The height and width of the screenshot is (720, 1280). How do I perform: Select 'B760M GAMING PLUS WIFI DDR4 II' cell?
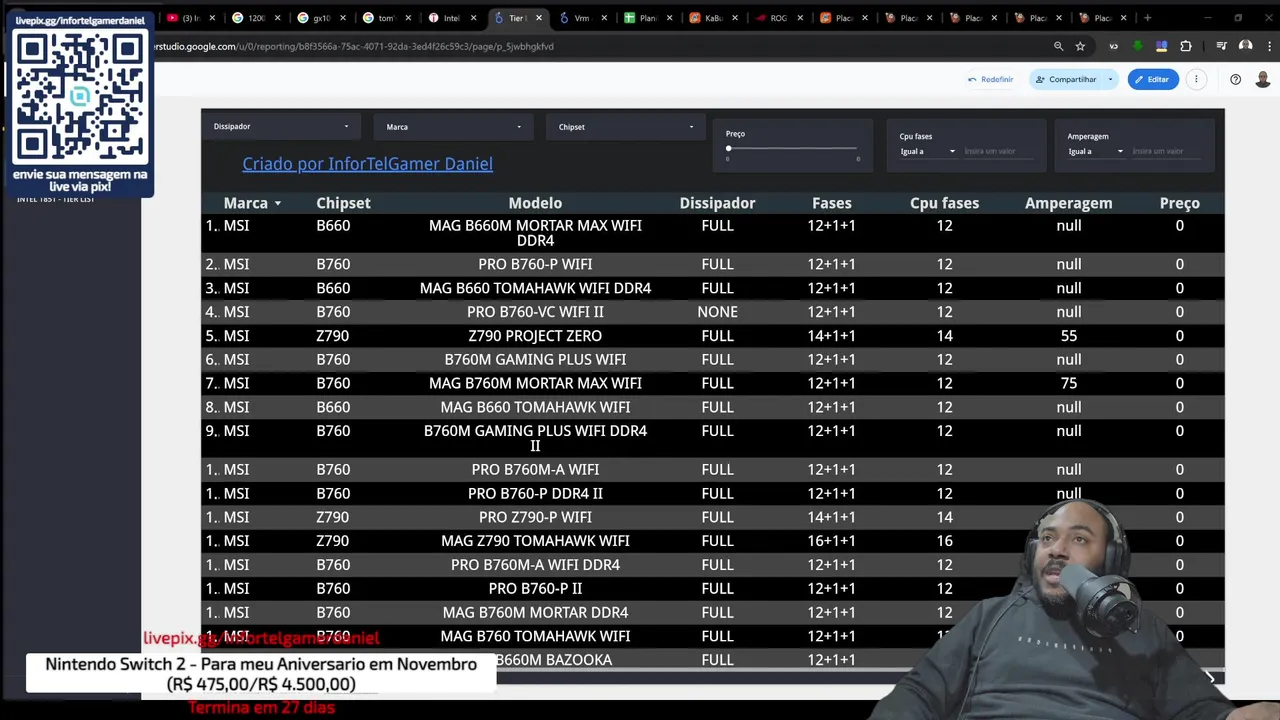coord(535,438)
